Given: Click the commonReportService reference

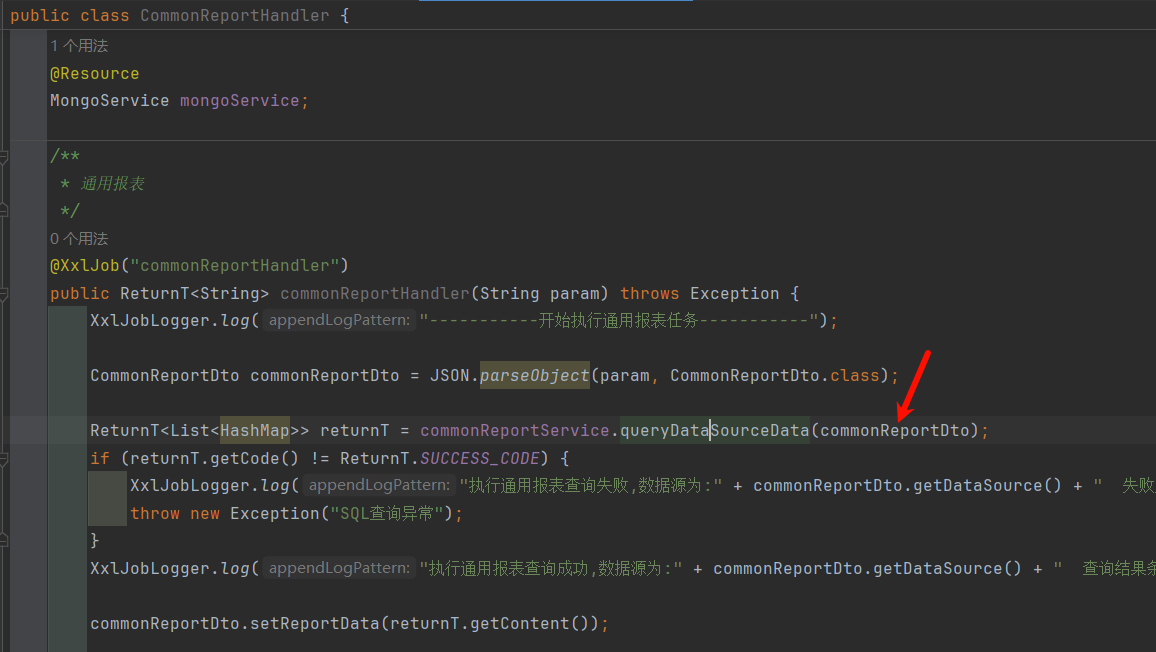Looking at the screenshot, I should [515, 430].
